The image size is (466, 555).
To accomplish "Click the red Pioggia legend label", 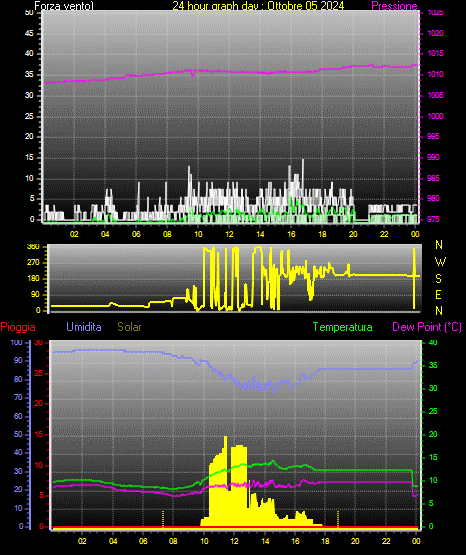I will 18,327.
